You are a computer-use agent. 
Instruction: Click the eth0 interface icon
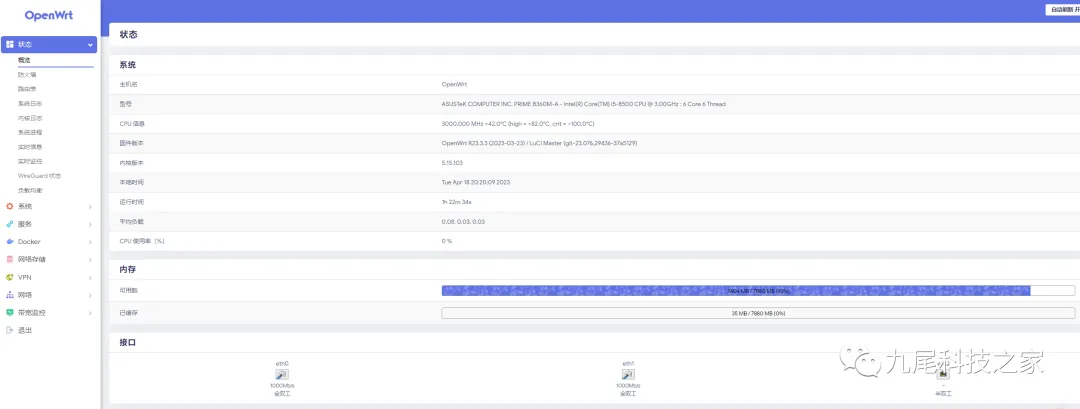(282, 374)
